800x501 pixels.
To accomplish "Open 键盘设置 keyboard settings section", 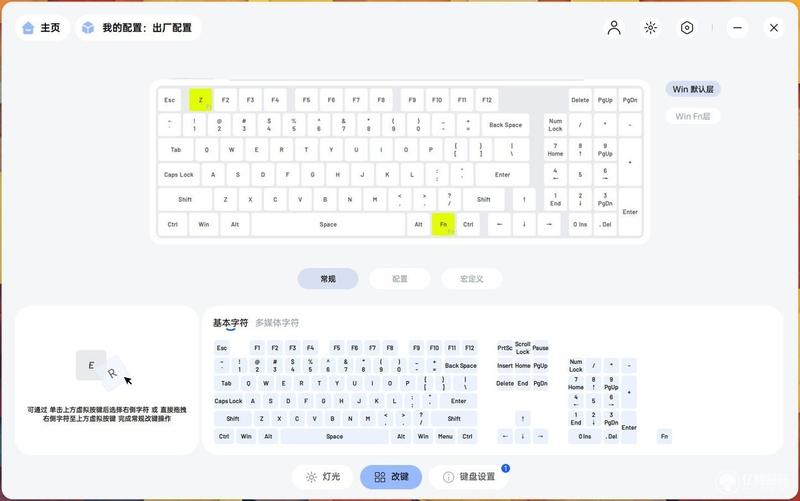I will (469, 477).
